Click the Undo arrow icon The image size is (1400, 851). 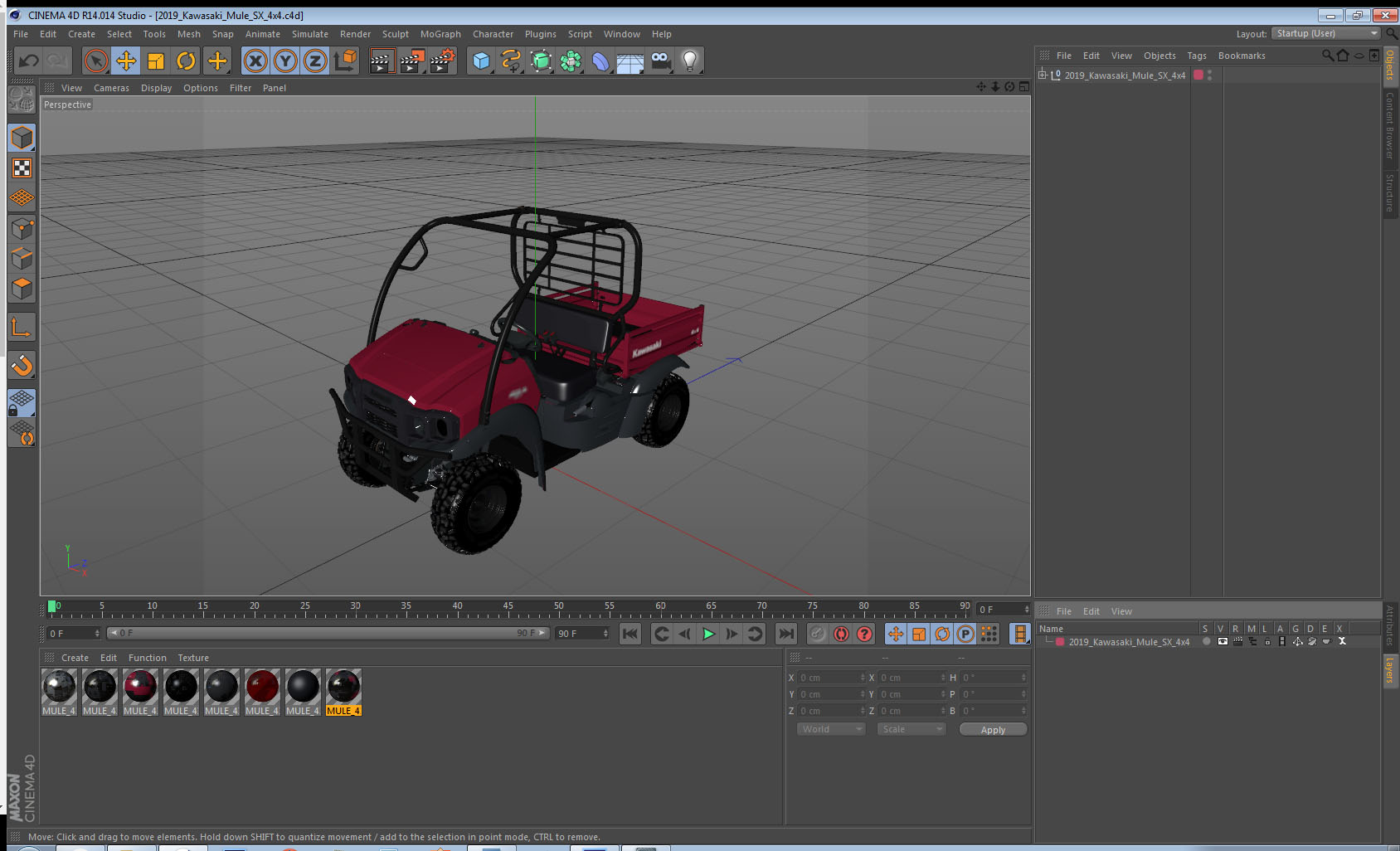(x=29, y=61)
